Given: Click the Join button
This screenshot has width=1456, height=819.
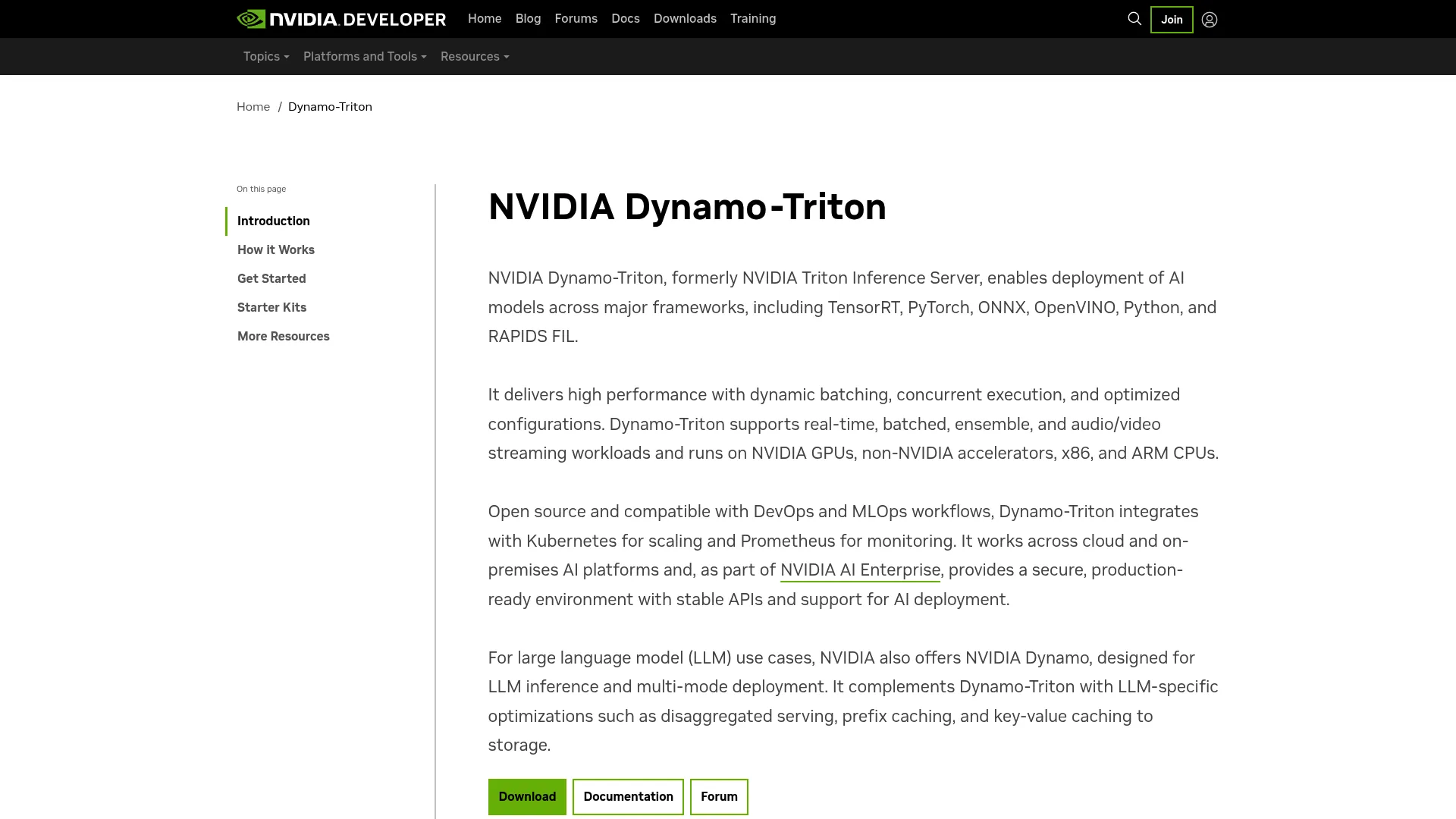Looking at the screenshot, I should coord(1172,20).
